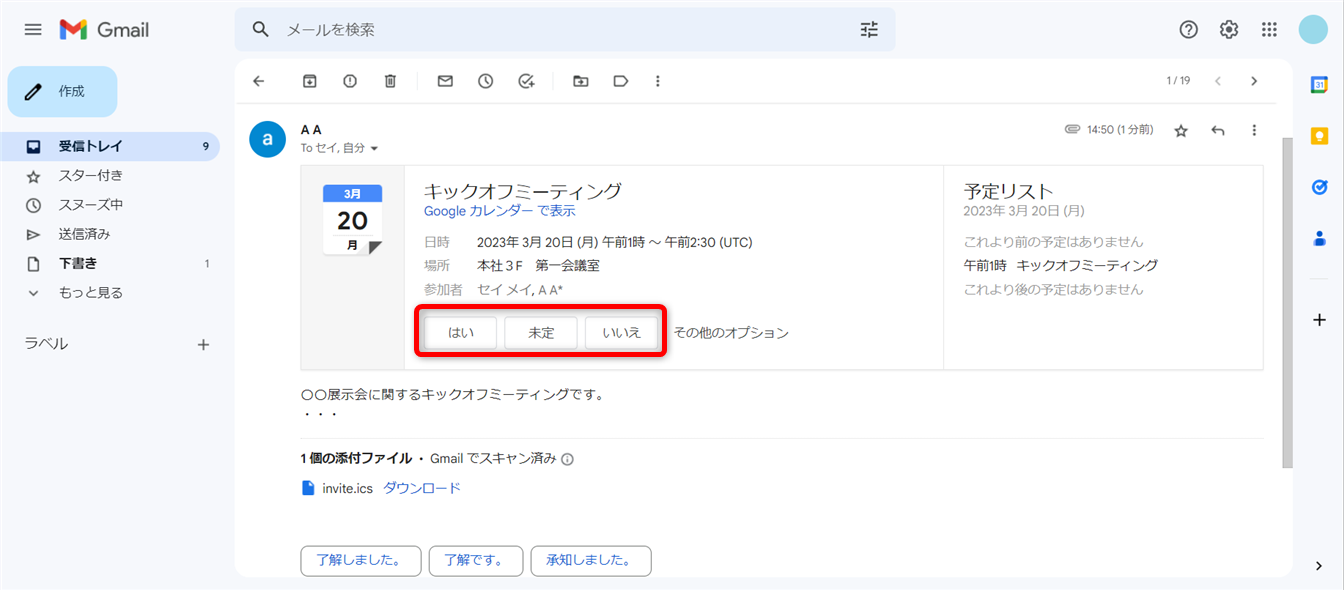The height and width of the screenshot is (590, 1344).
Task: Report the message as spam
Action: [350, 81]
